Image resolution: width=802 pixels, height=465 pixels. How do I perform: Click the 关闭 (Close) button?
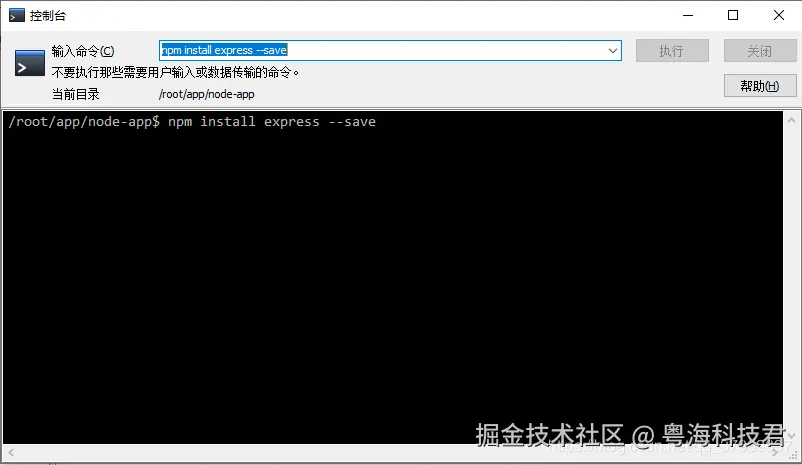[x=760, y=51]
